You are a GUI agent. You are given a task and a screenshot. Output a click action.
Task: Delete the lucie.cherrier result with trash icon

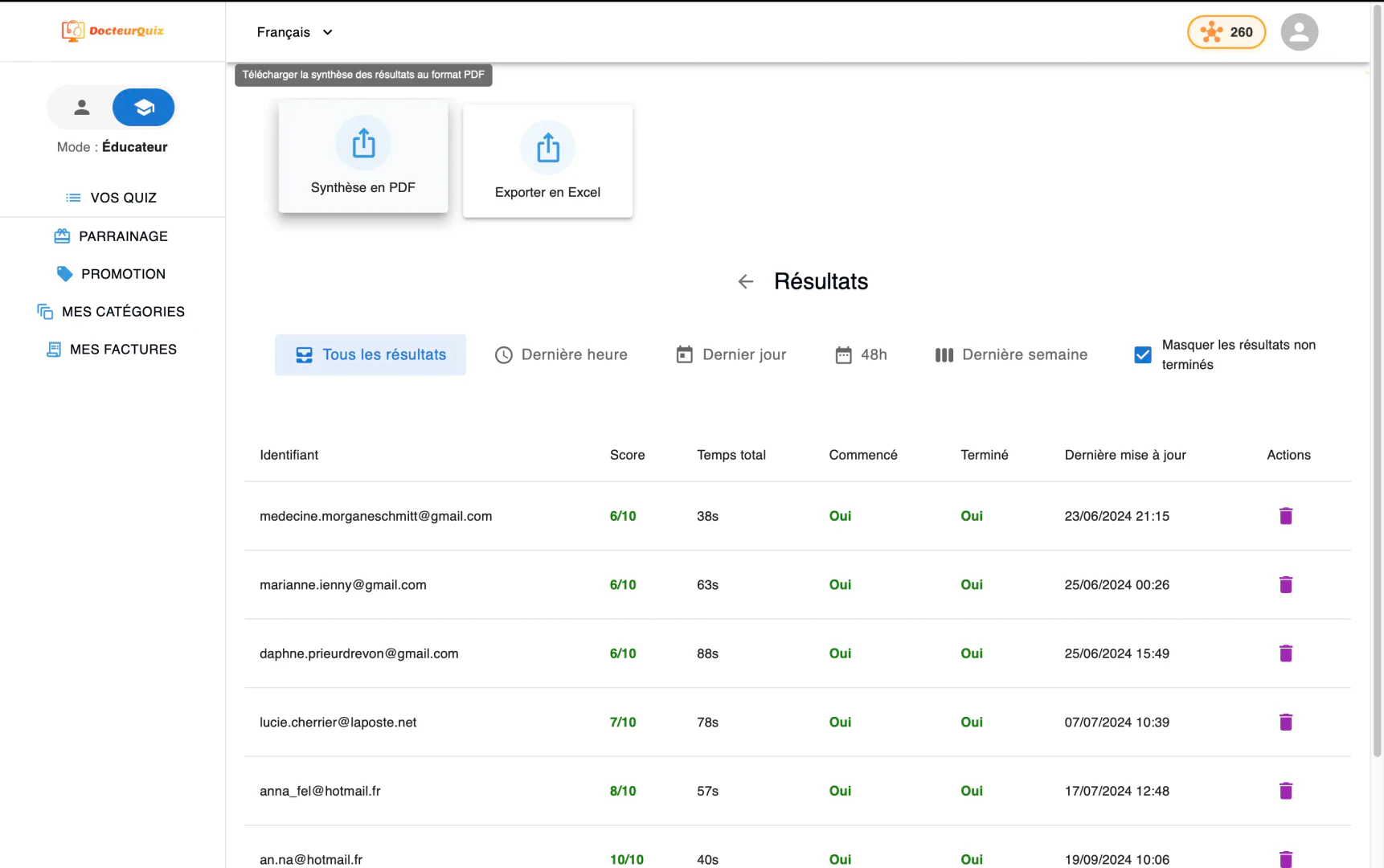pyautogui.click(x=1286, y=722)
